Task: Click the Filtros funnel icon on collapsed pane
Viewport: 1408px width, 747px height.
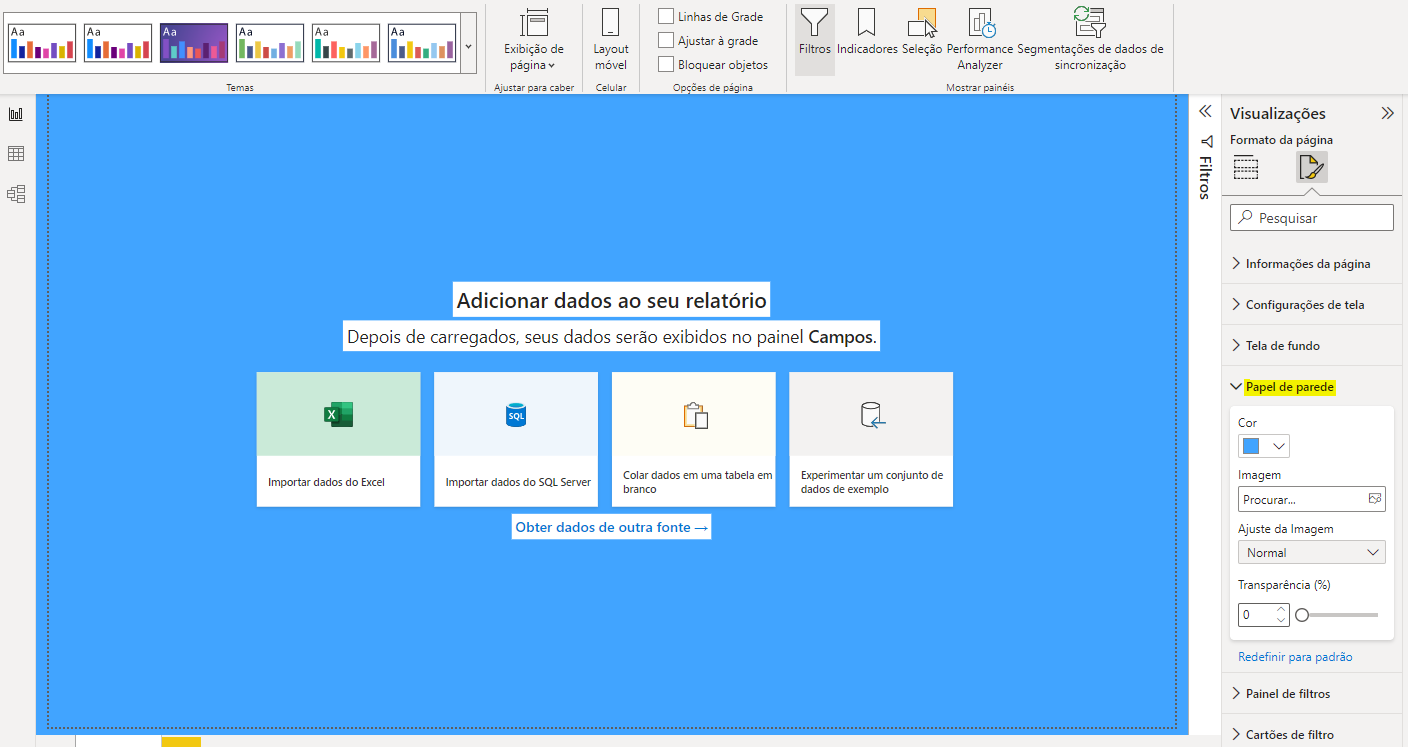Action: click(1206, 141)
